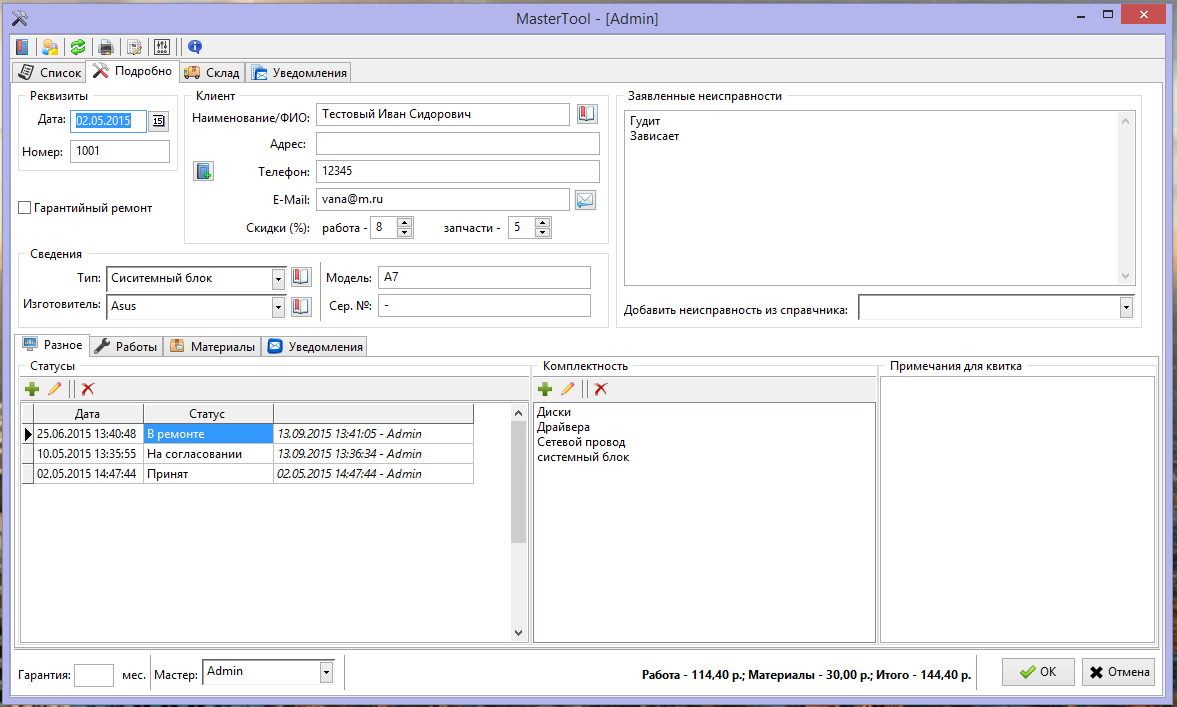Screen dimensions: 1177x707
Task: Add a new status with green plus
Action: (x=32, y=389)
